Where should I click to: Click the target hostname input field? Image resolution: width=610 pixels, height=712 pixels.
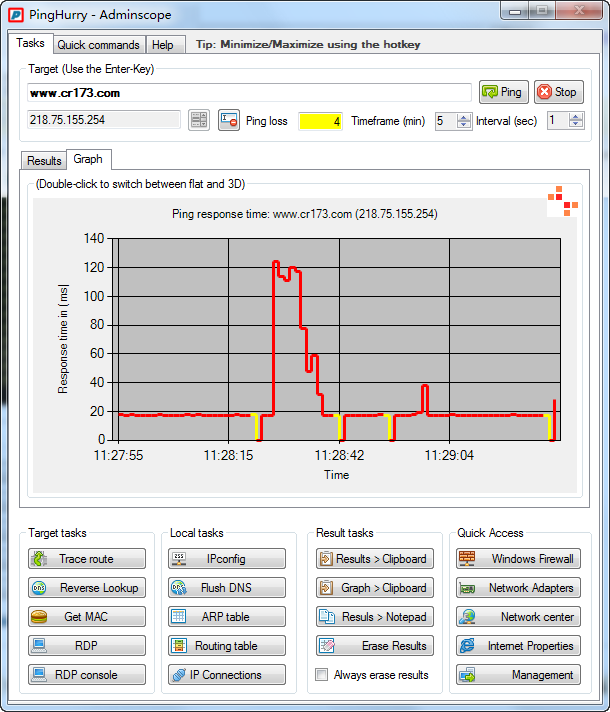249,93
